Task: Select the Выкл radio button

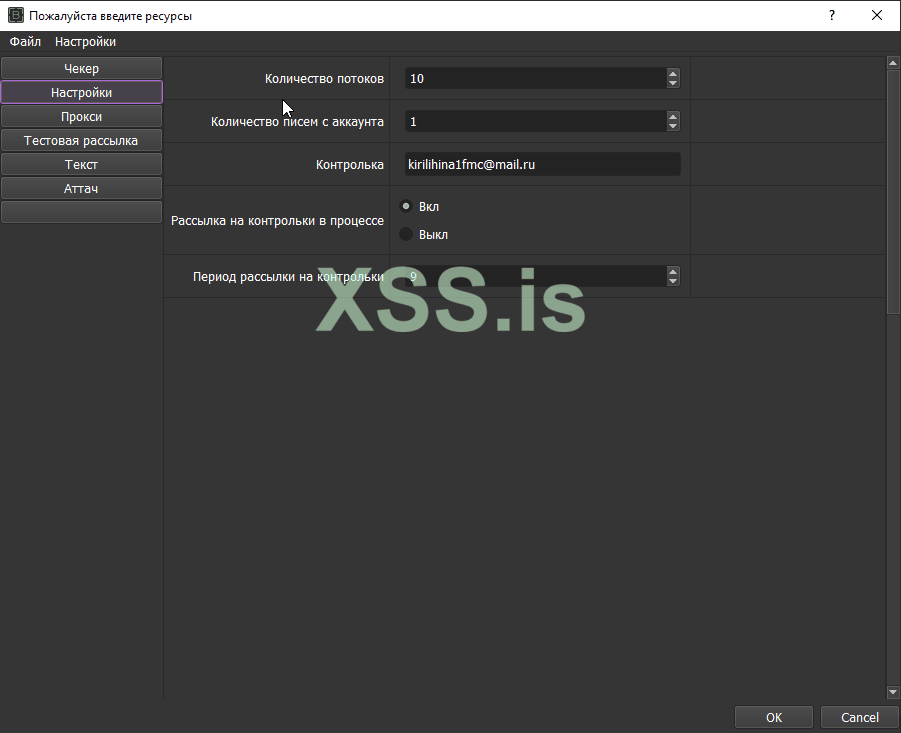Action: click(x=406, y=234)
